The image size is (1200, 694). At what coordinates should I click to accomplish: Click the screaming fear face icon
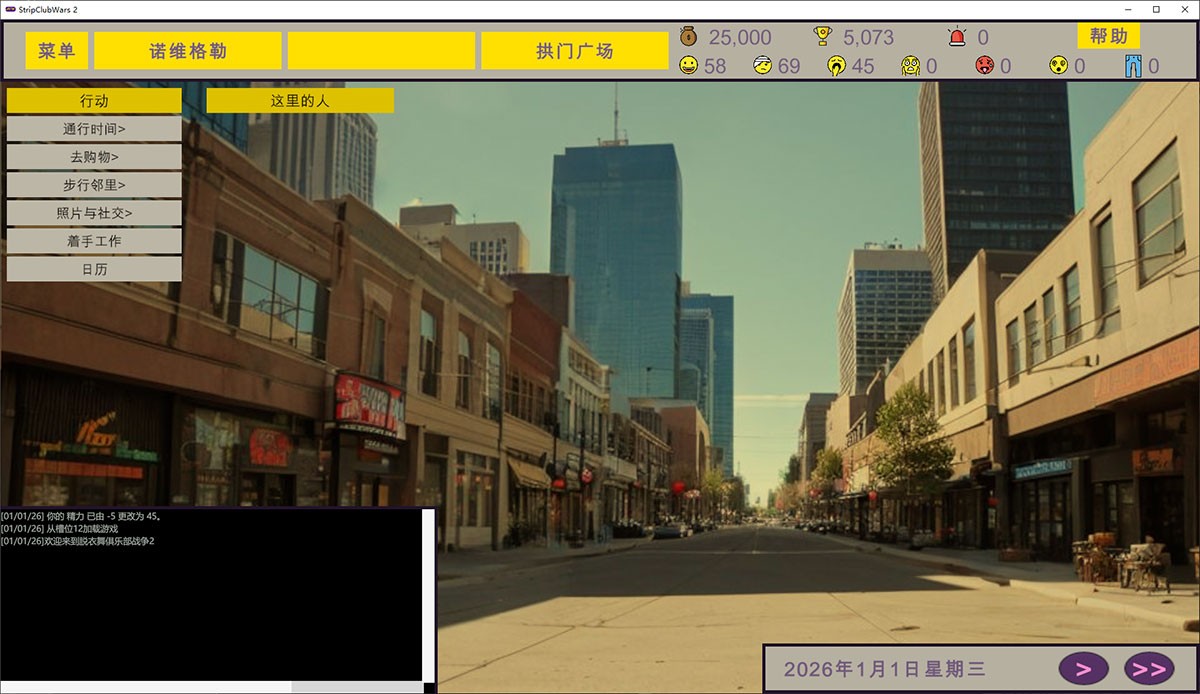tap(910, 66)
